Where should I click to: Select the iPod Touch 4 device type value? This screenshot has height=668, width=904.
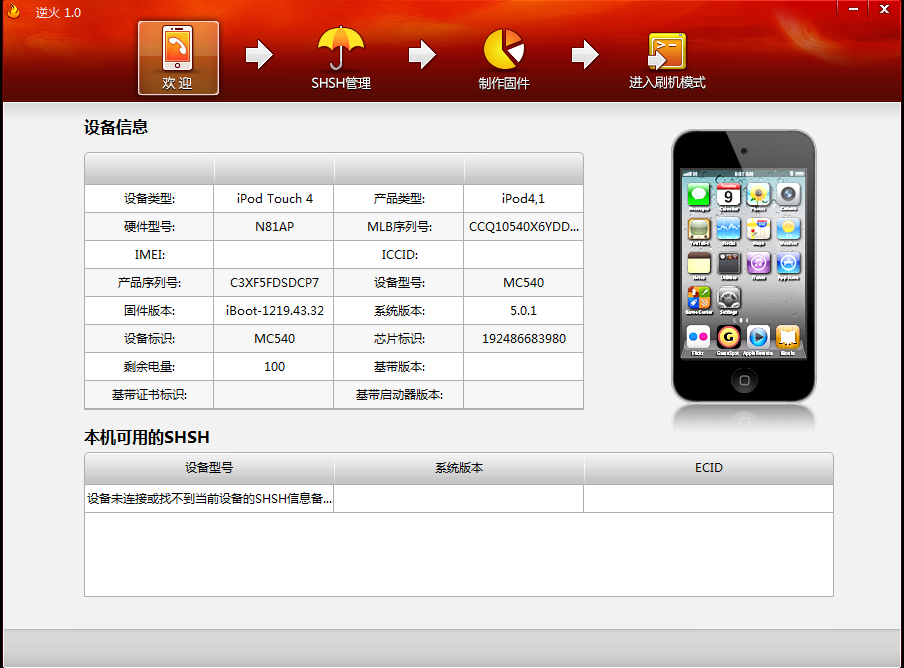(274, 199)
